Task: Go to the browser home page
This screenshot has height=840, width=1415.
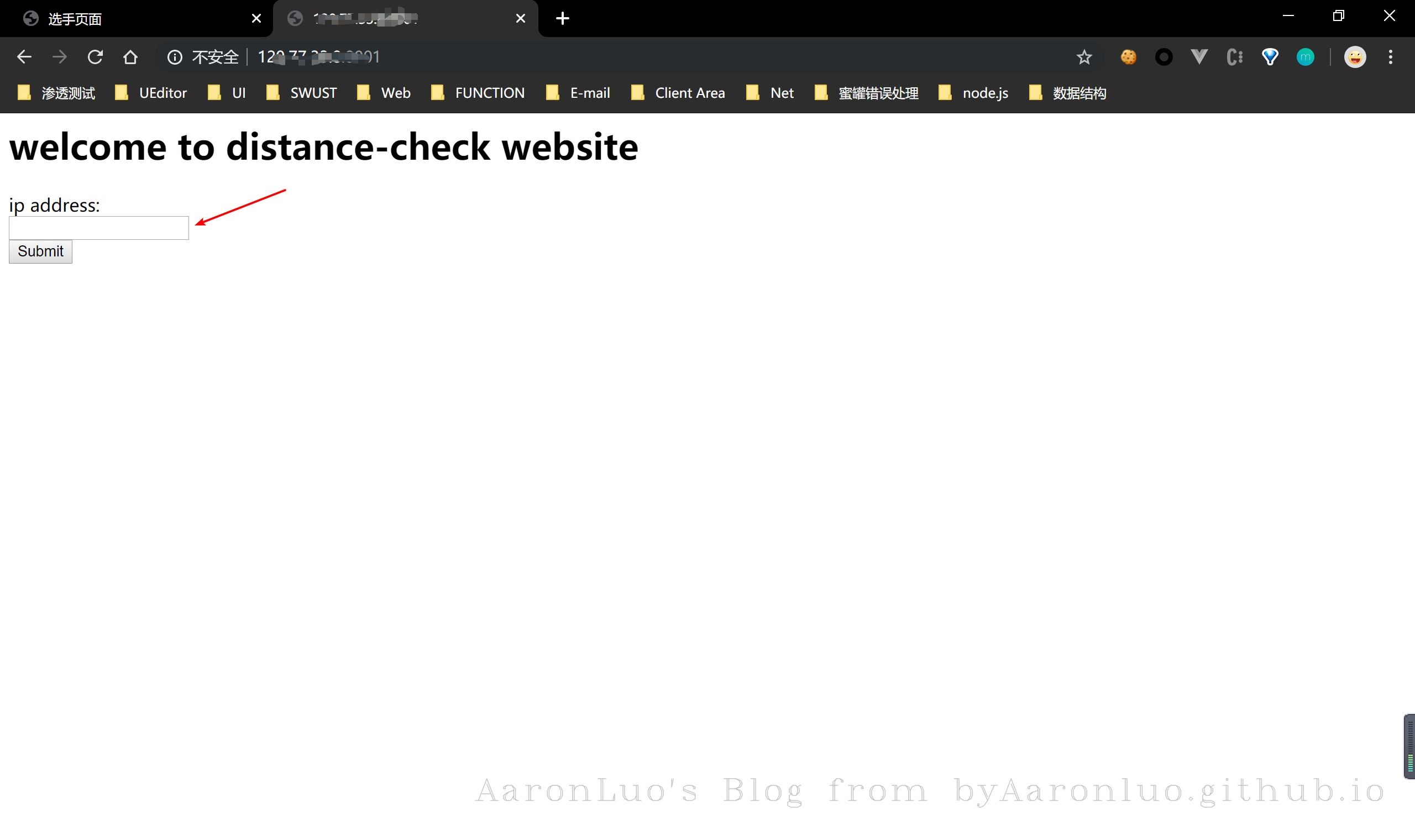Action: (x=130, y=57)
